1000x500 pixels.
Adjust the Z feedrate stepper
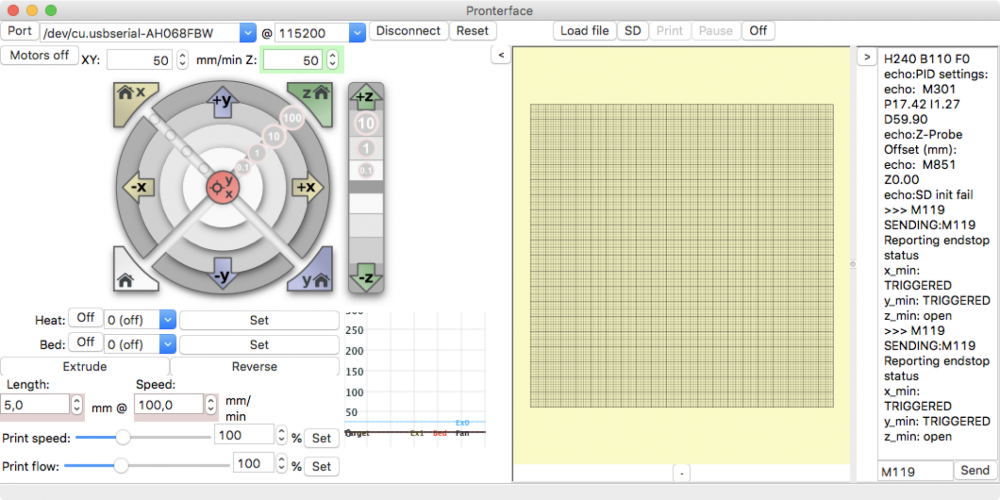pyautogui.click(x=332, y=61)
